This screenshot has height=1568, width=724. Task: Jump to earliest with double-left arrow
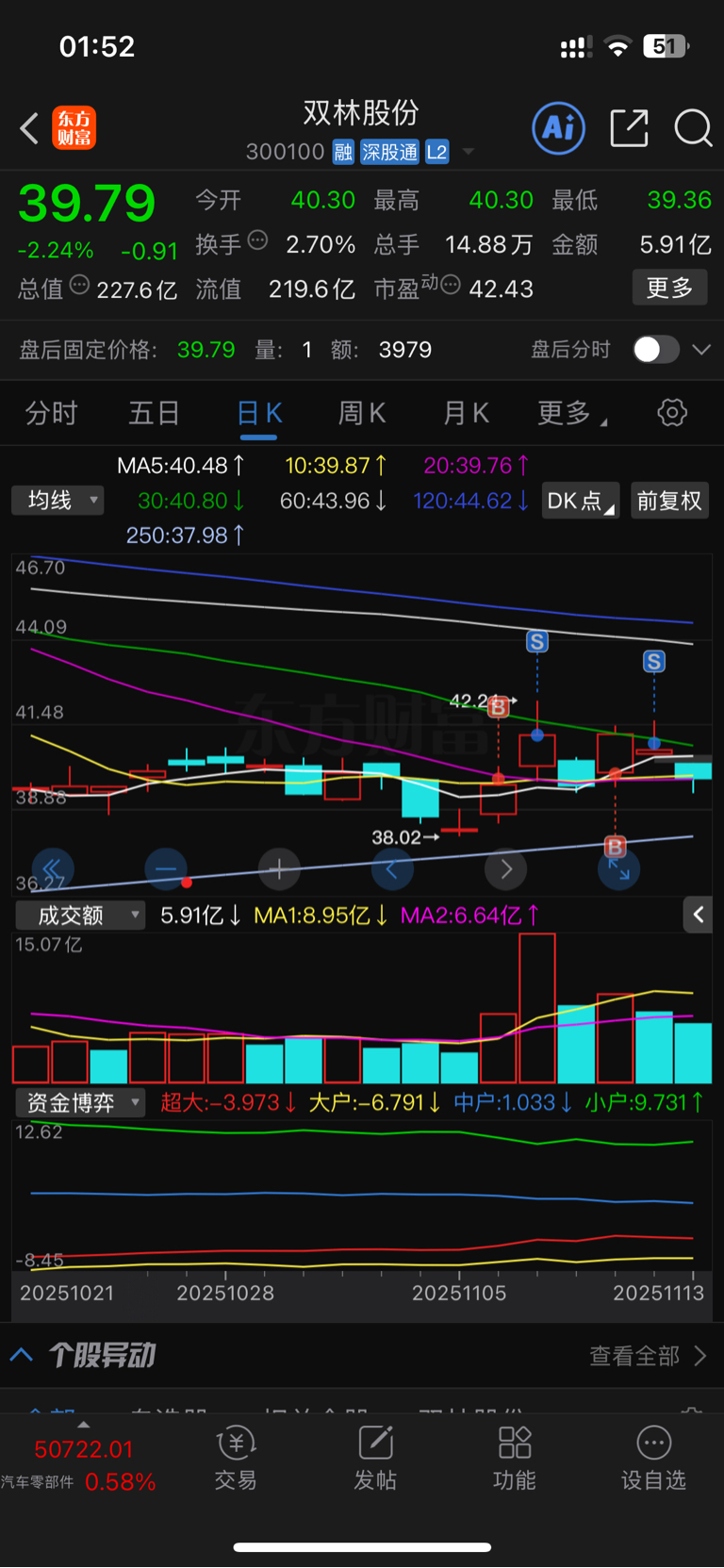point(52,868)
